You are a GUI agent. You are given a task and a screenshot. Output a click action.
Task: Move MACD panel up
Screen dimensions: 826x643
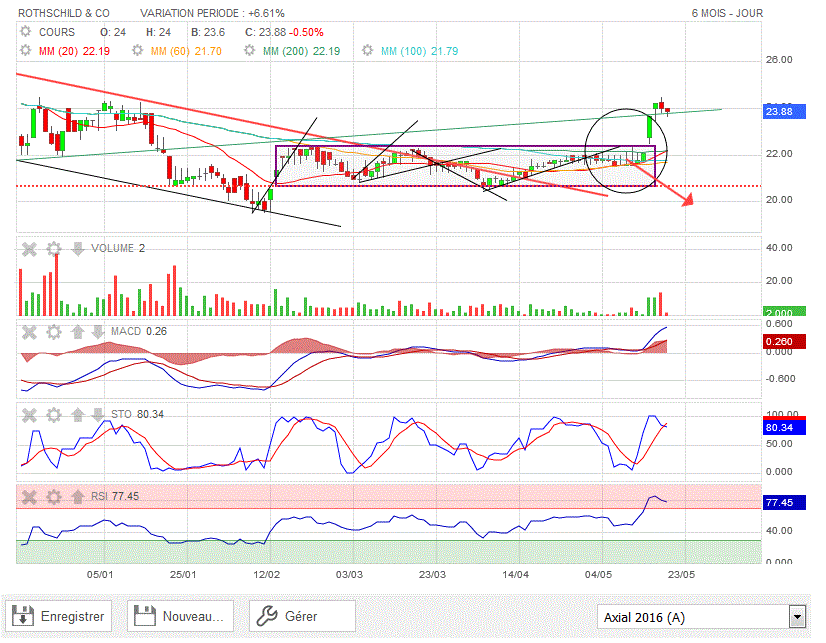point(76,332)
